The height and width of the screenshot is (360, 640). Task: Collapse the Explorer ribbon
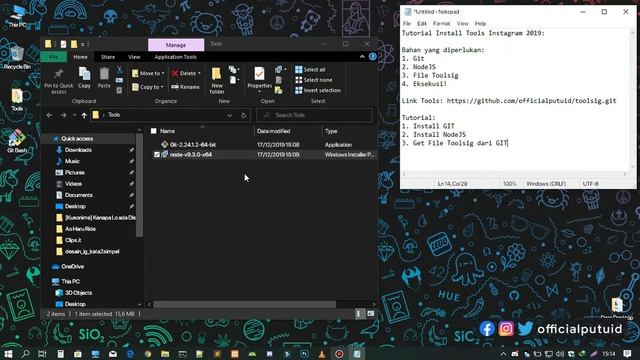(x=362, y=57)
